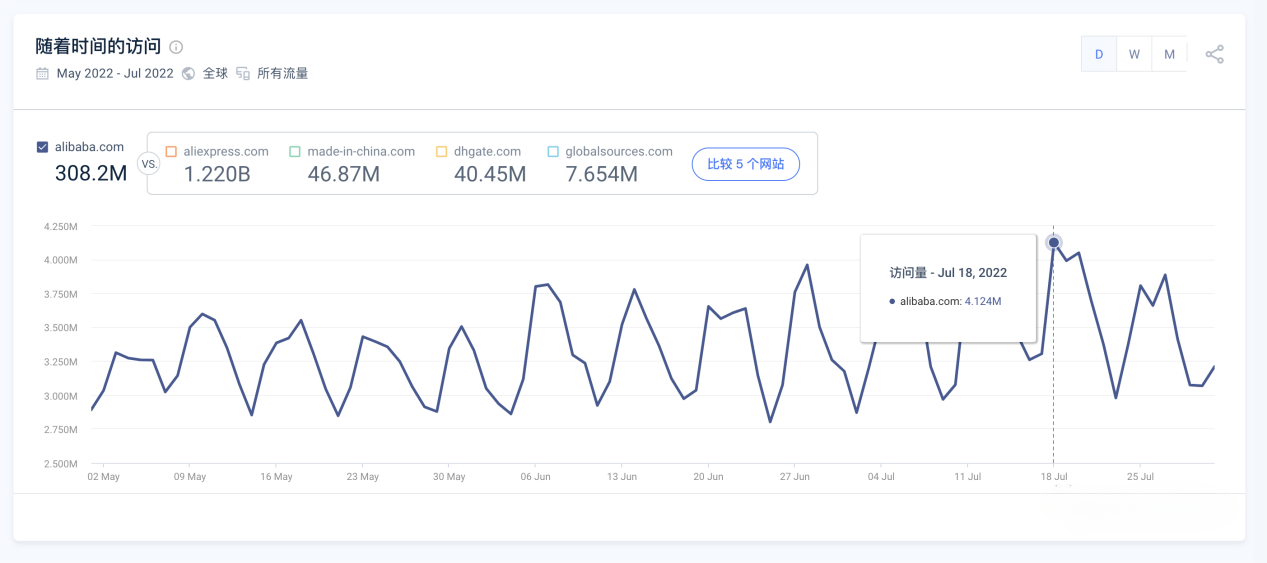Uncheck the alibaba.com checkbox
Image resolution: width=1267 pixels, height=563 pixels.
[x=42, y=147]
